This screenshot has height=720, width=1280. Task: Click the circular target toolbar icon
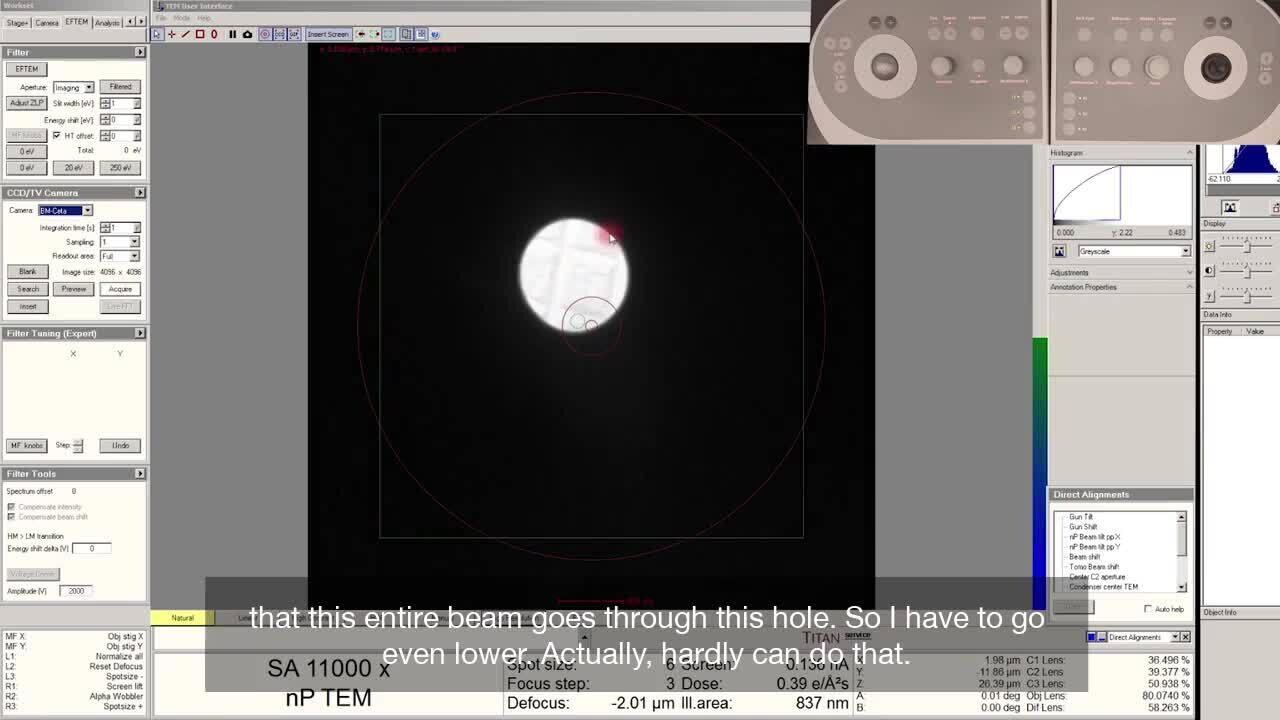265,34
